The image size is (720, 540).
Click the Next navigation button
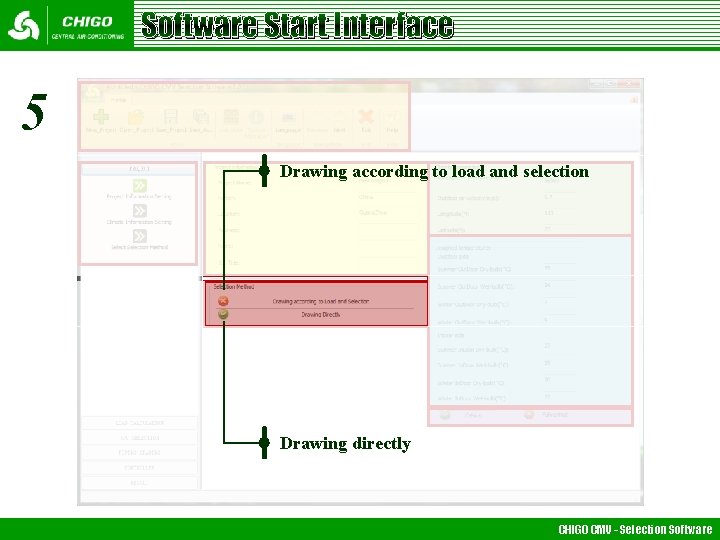pos(339,122)
